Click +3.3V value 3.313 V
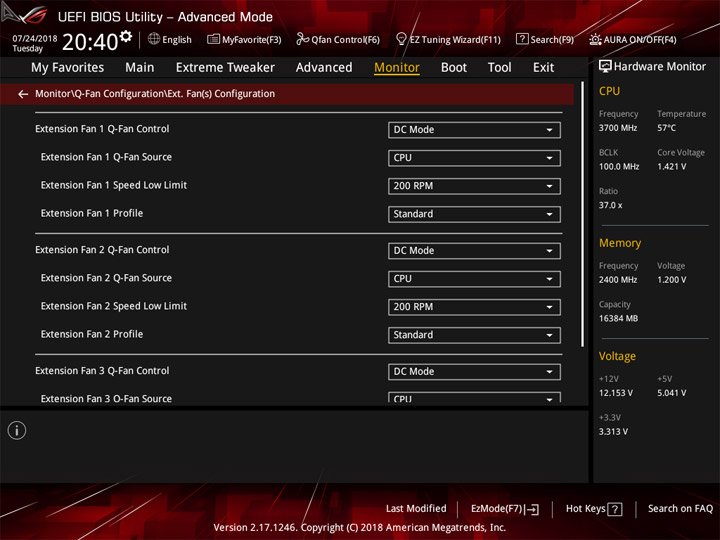This screenshot has width=720, height=540. tap(613, 432)
